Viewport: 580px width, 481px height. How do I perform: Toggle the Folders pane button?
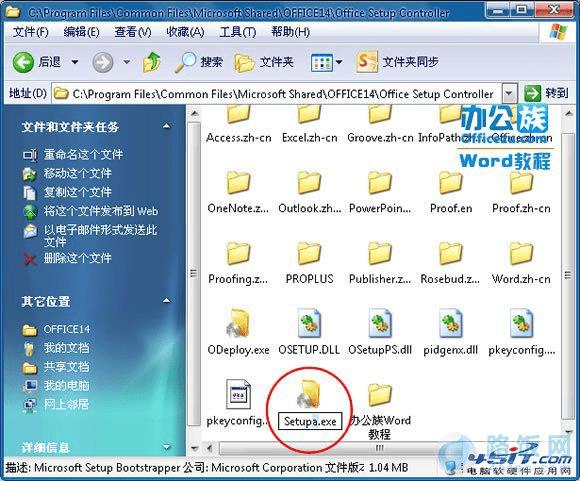pos(263,62)
